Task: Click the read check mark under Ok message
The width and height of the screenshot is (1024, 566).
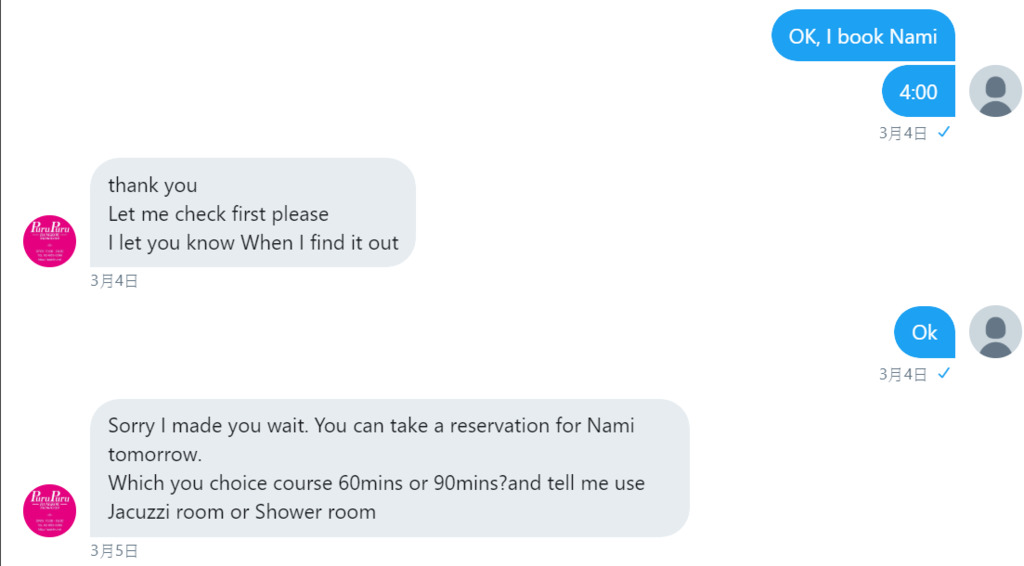Action: click(944, 373)
